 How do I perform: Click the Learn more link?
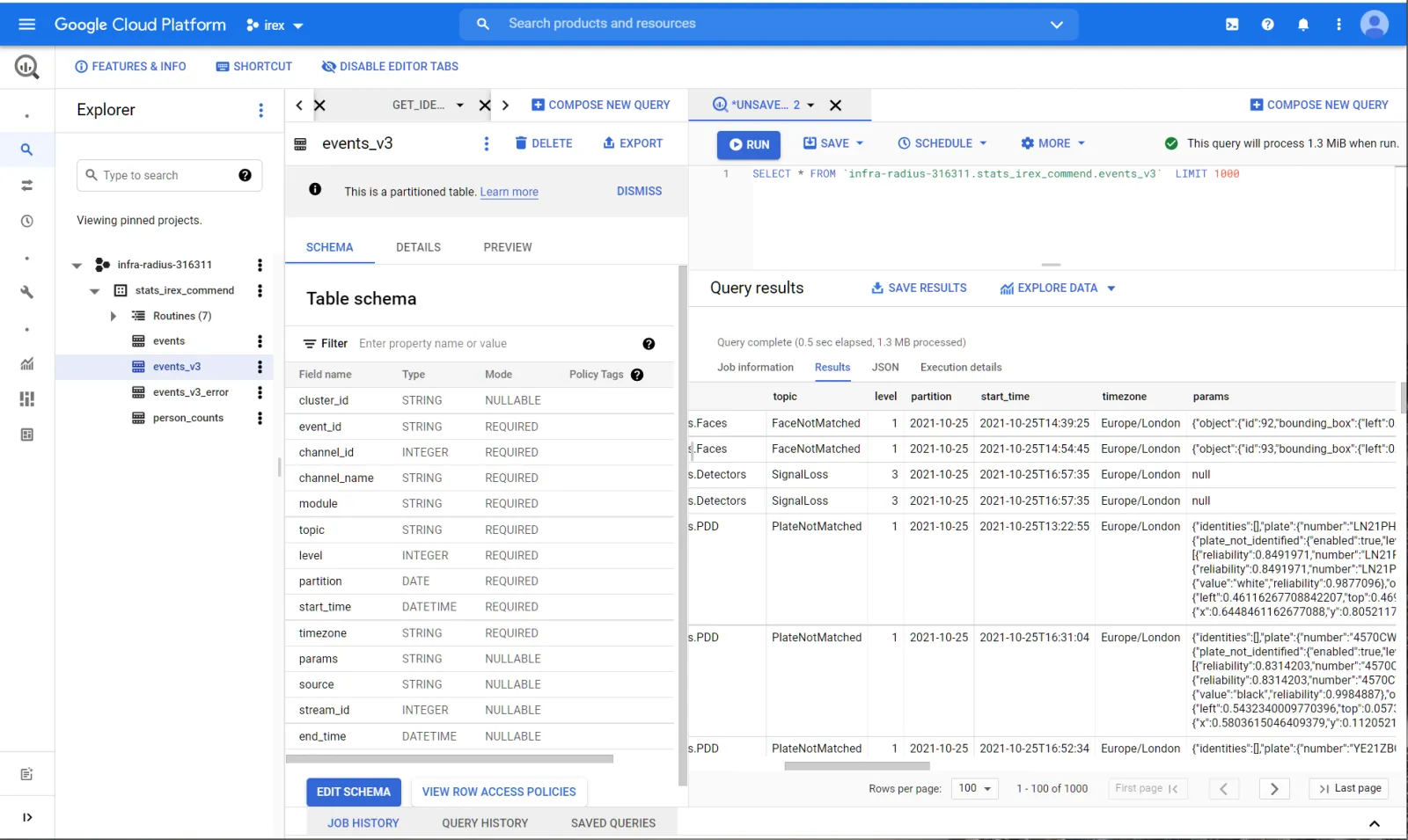(509, 192)
